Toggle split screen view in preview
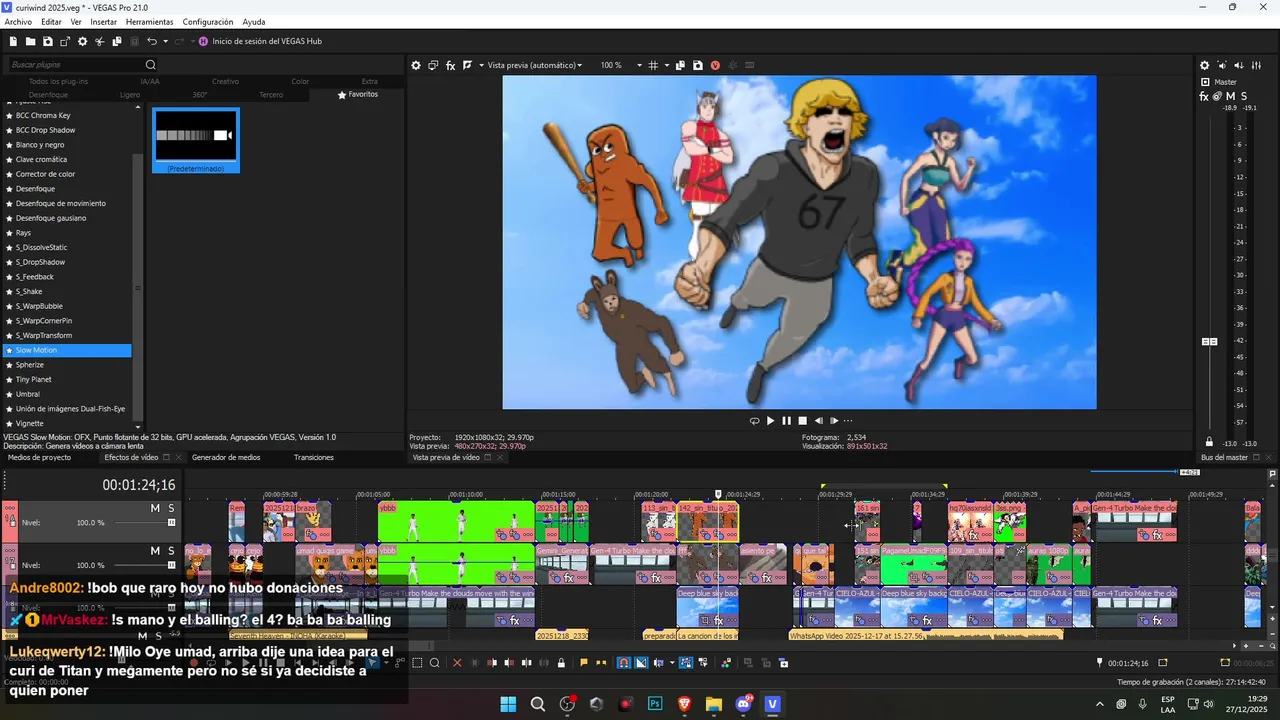Viewport: 1280px width, 720px height. point(467,65)
